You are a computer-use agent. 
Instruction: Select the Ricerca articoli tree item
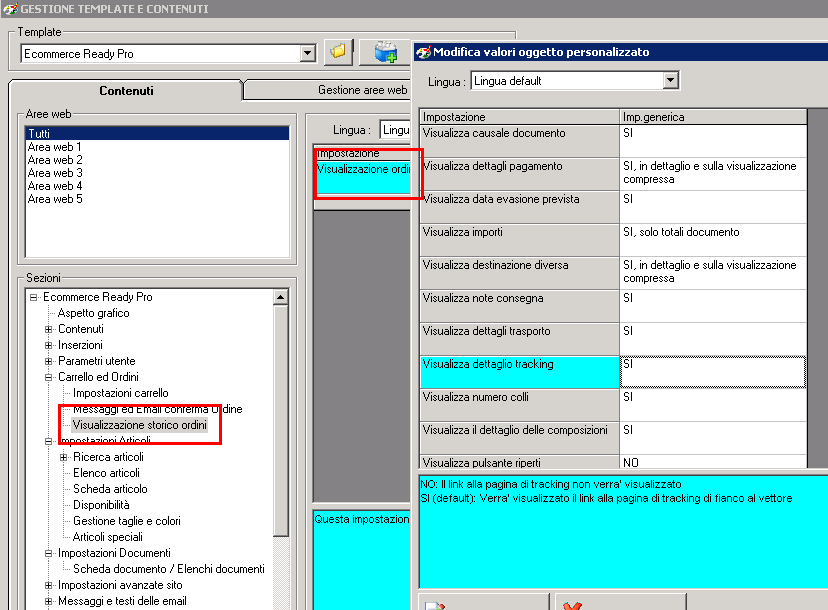pyautogui.click(x=108, y=457)
